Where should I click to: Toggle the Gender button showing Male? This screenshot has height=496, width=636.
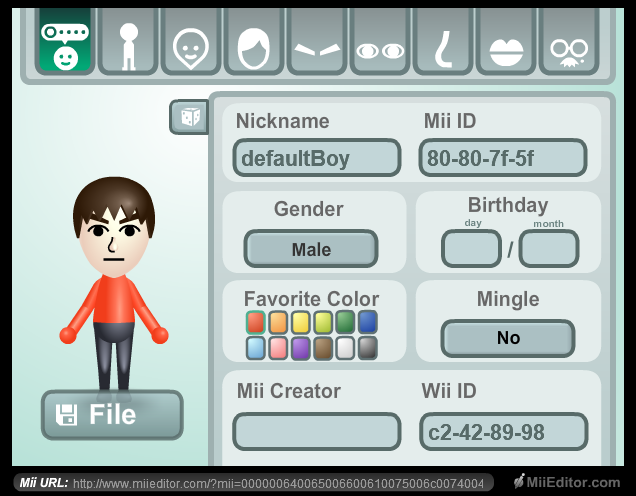pyautogui.click(x=311, y=249)
